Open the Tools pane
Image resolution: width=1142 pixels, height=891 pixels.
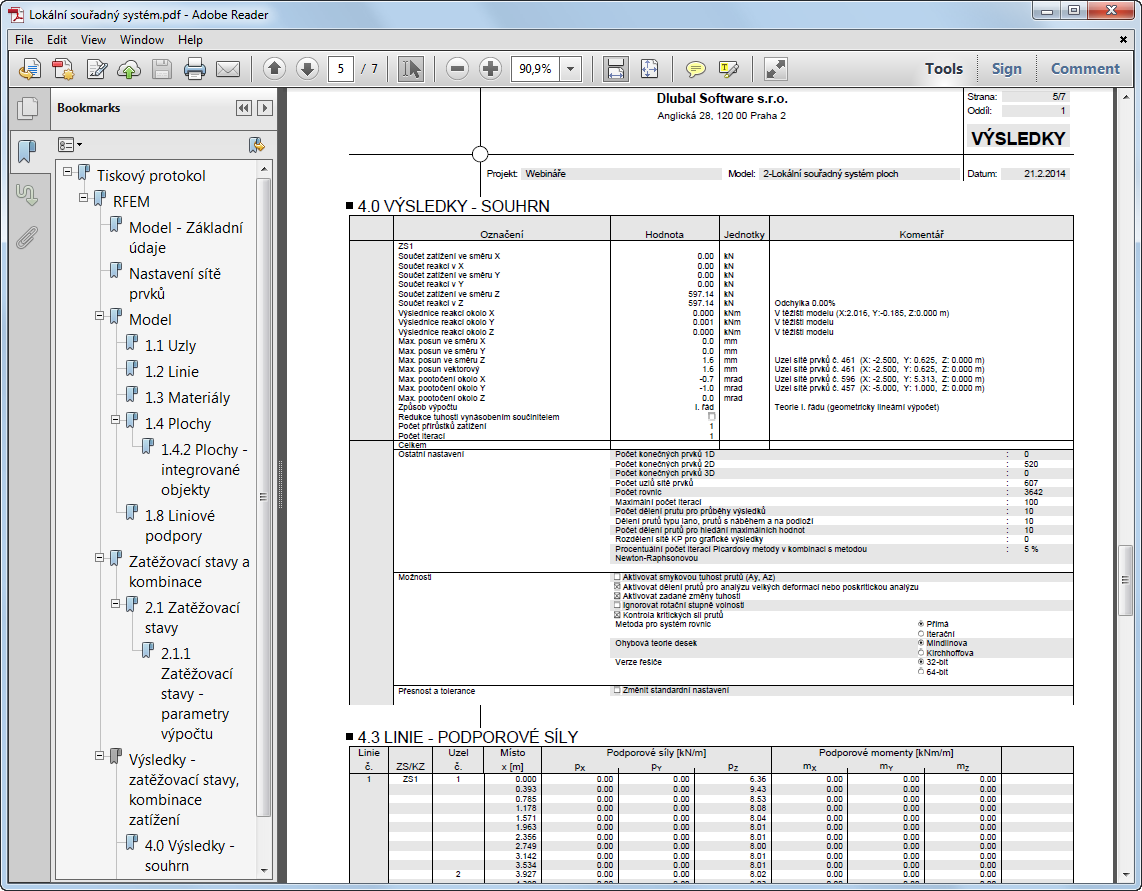(x=944, y=68)
